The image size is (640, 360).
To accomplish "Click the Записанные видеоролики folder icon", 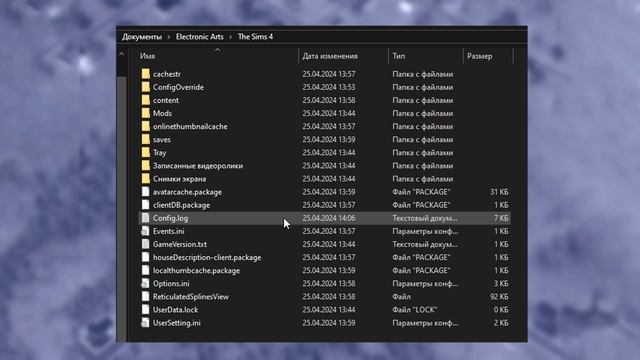I will tap(146, 166).
